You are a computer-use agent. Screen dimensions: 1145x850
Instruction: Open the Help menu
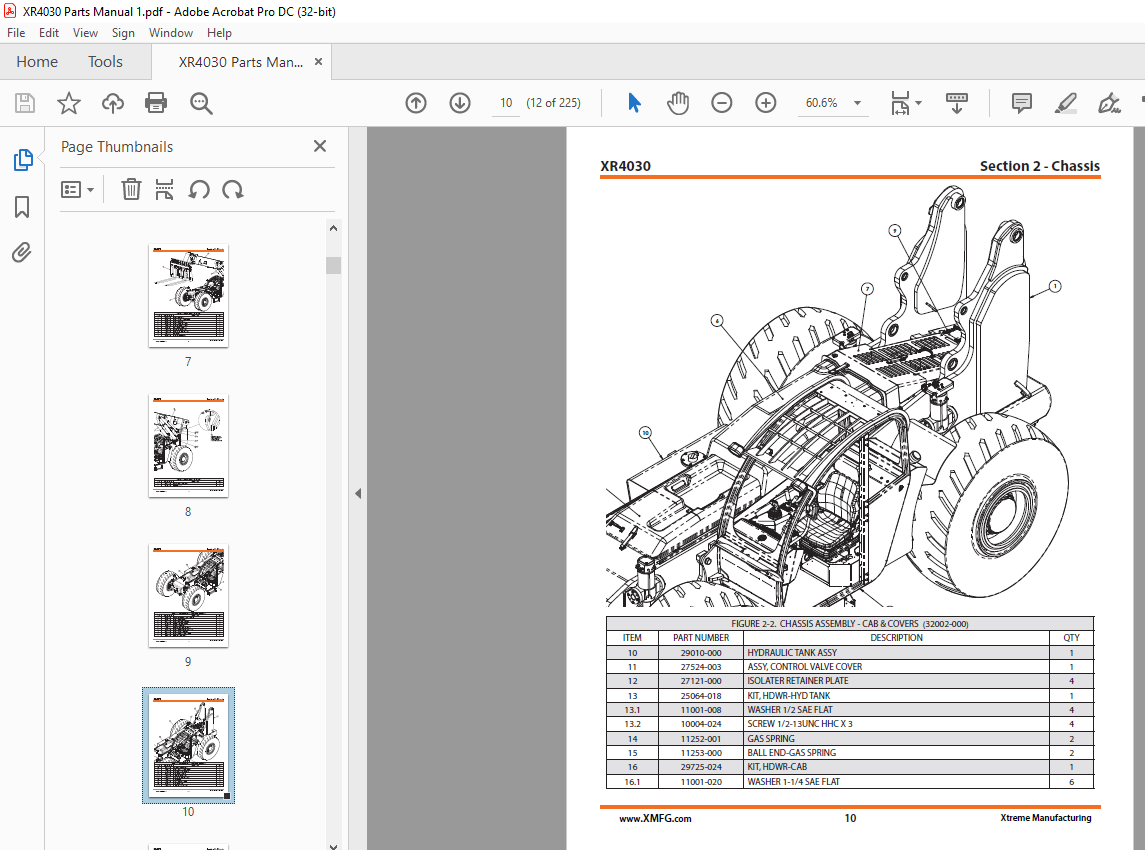point(219,33)
